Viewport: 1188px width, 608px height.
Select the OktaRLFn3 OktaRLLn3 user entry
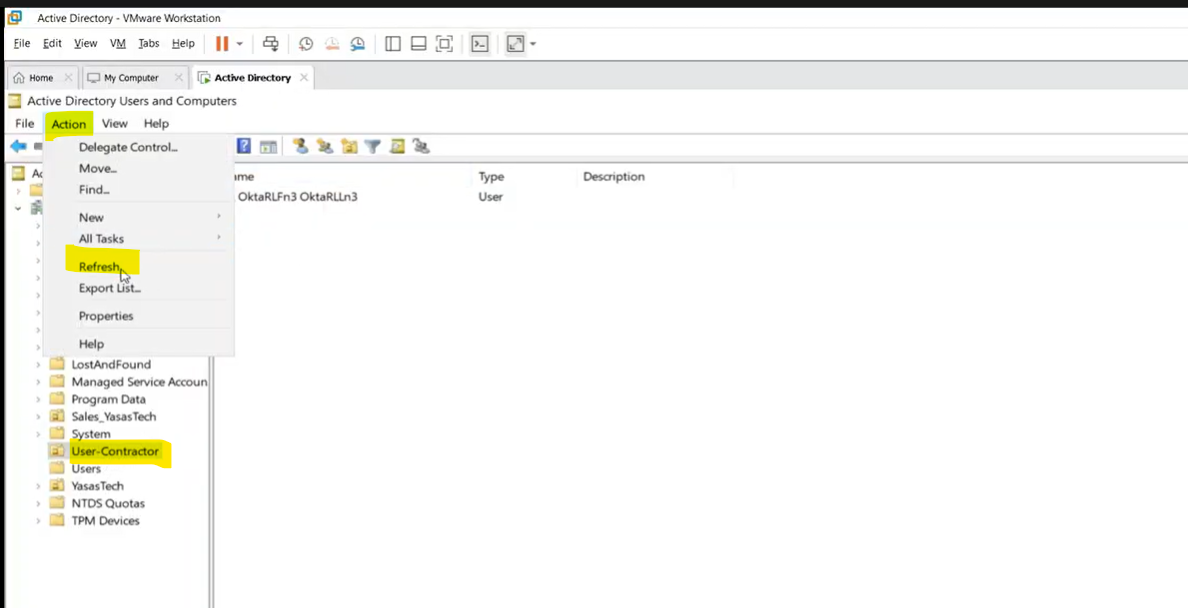pos(297,197)
